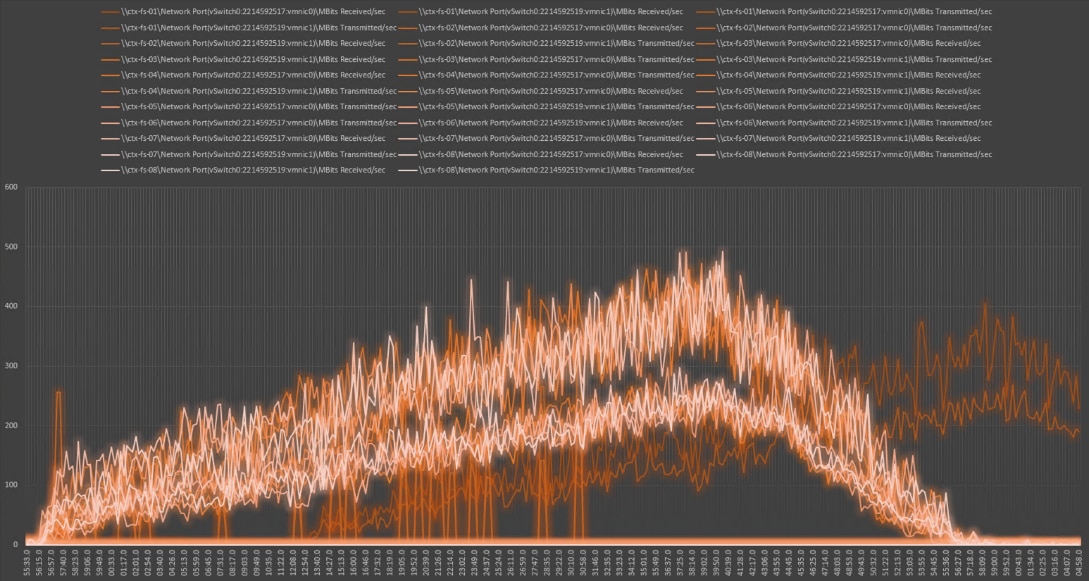Select the 500 label on the vertical axis
The height and width of the screenshot is (581, 1089).
tap(10, 247)
